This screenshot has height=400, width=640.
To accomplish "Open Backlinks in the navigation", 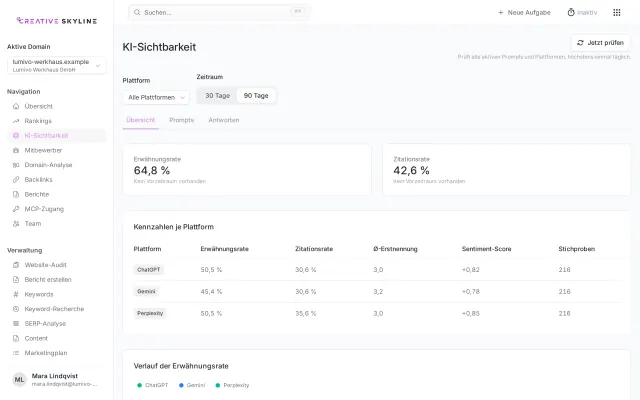I will 56,180.
